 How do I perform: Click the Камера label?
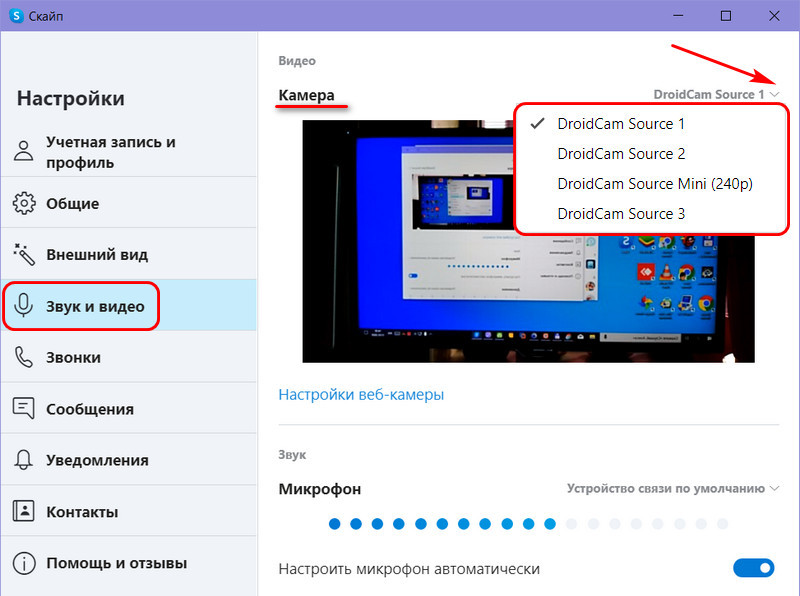click(306, 95)
